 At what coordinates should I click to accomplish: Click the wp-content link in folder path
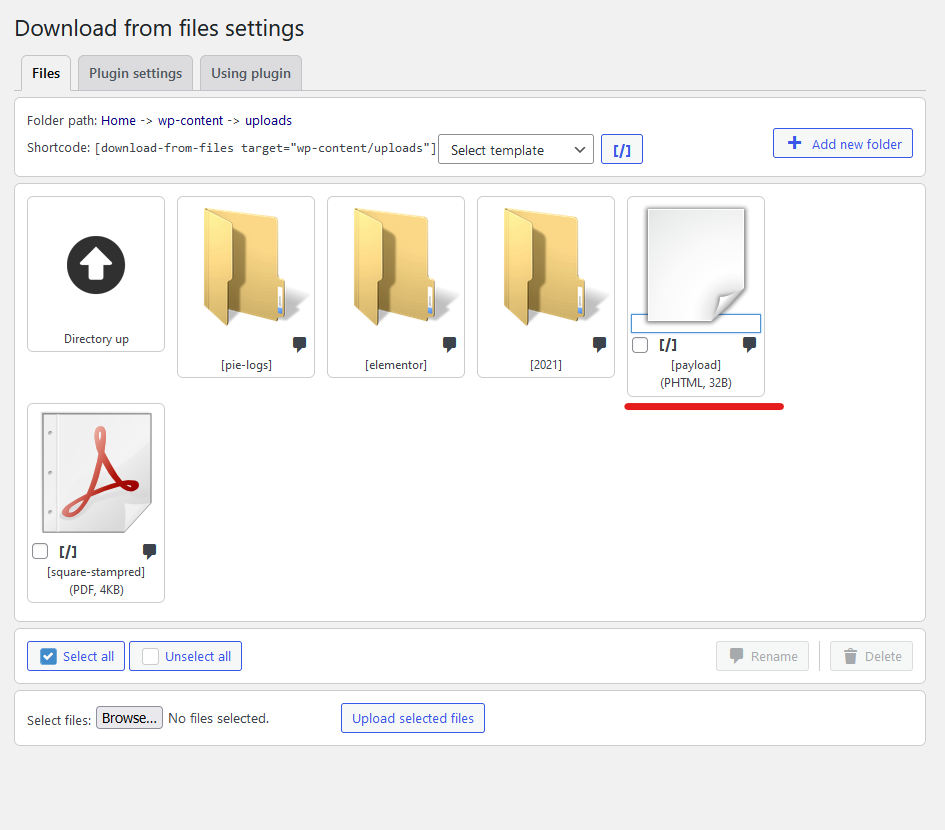point(190,120)
